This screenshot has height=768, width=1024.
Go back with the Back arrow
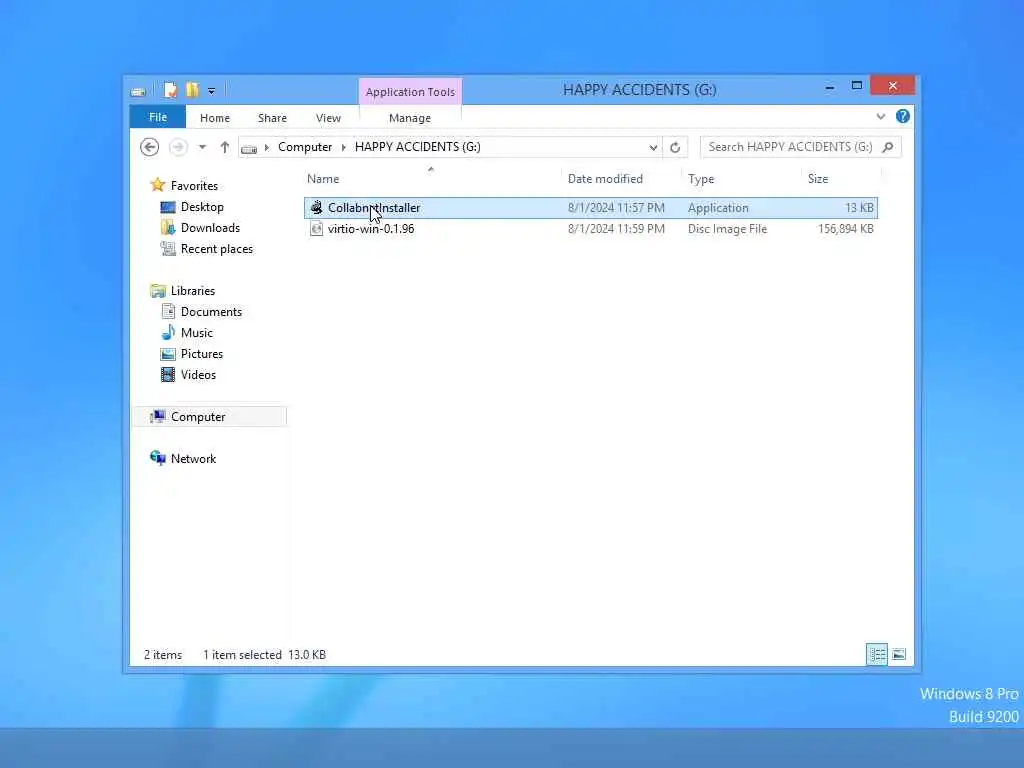click(x=150, y=147)
